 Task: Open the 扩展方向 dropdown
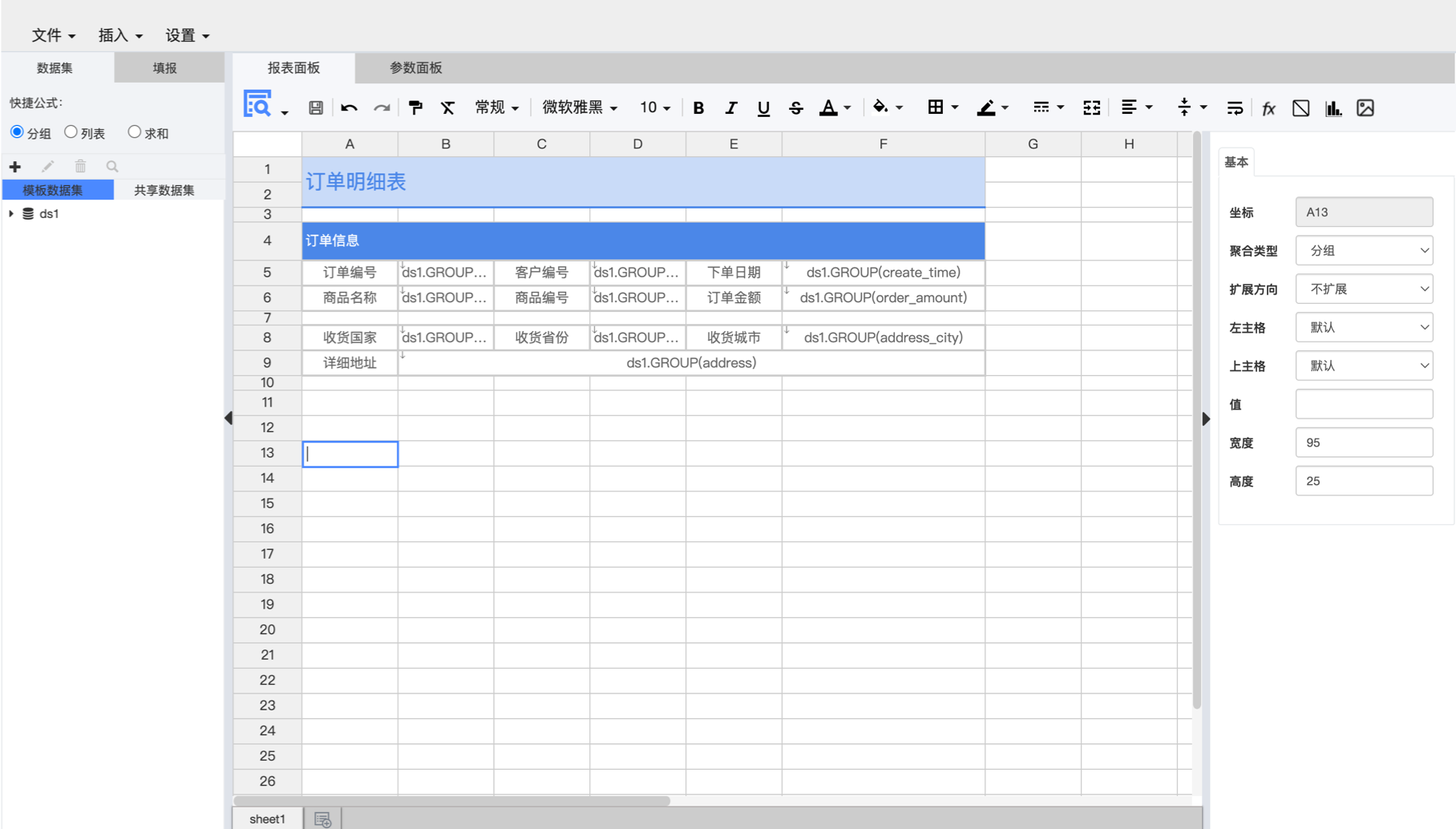pos(1364,289)
